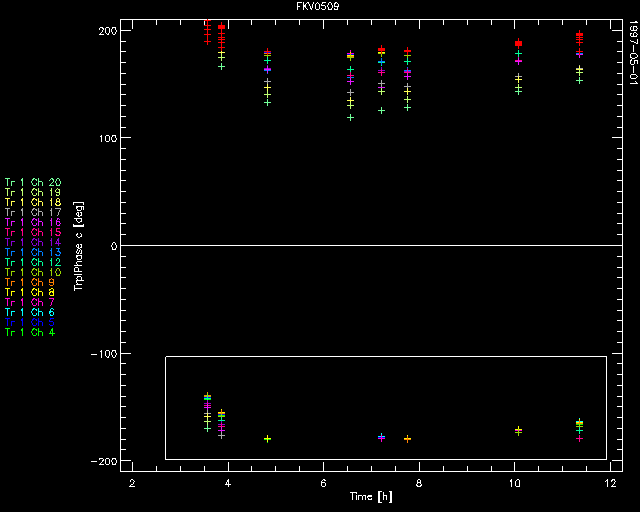This screenshot has width=640, height=512.
Task: Click the 200 tick label on y-axis
Action: pyautogui.click(x=107, y=31)
